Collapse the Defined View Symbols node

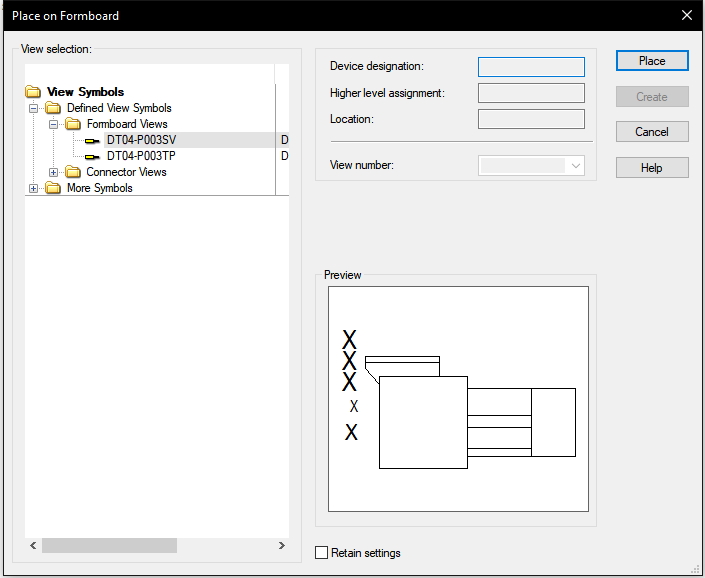coord(34,108)
